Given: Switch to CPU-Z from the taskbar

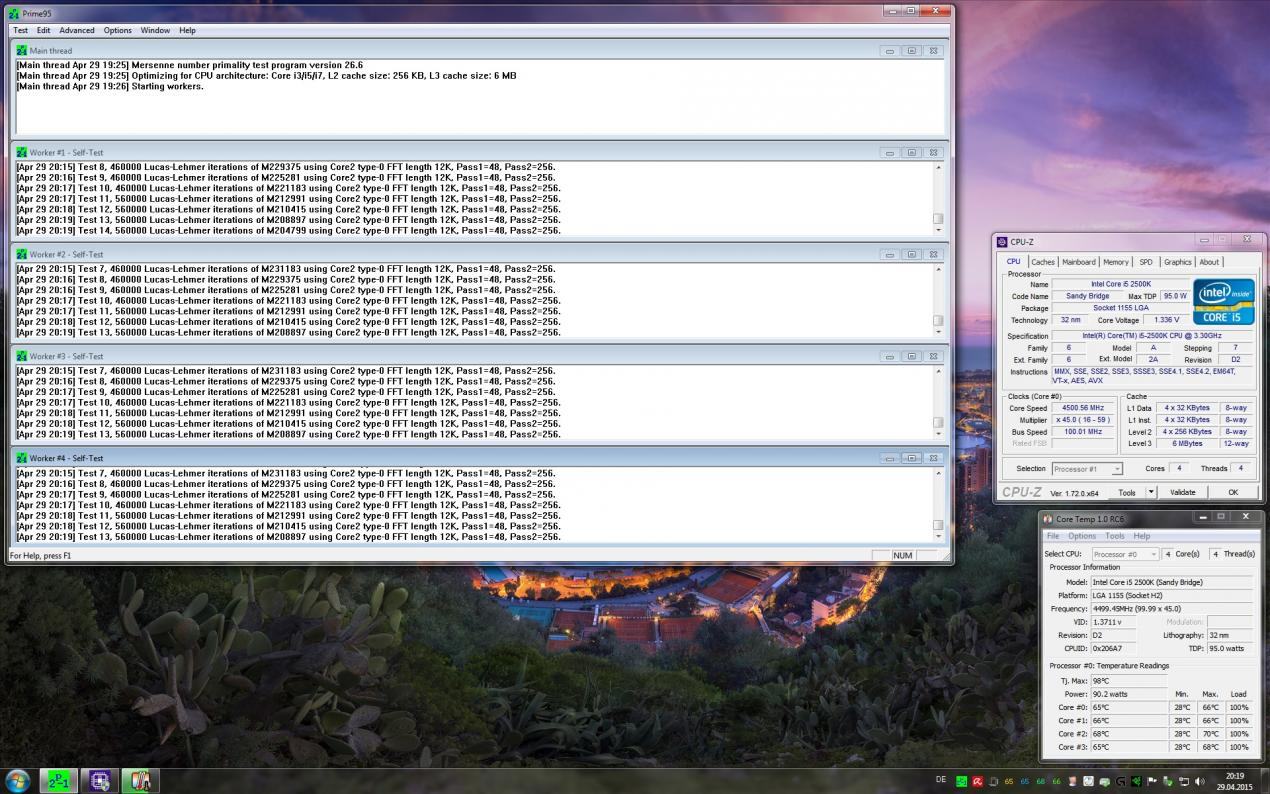Looking at the screenshot, I should tap(99, 780).
